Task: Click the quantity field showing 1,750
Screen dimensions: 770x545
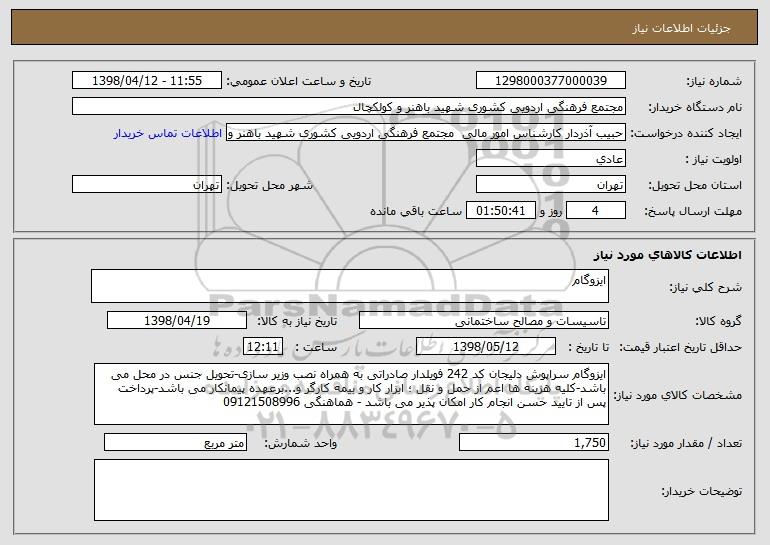Action: pos(534,442)
